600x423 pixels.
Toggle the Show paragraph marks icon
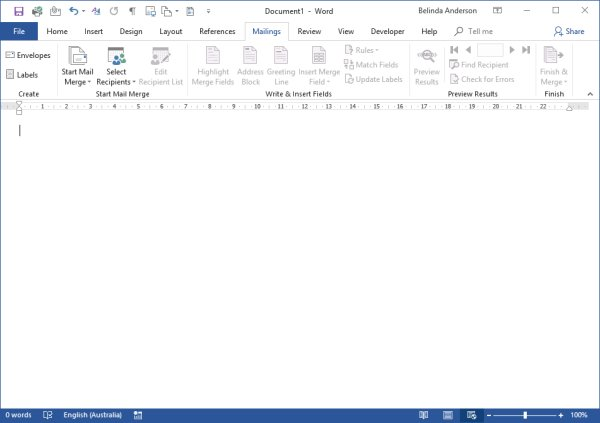point(132,11)
